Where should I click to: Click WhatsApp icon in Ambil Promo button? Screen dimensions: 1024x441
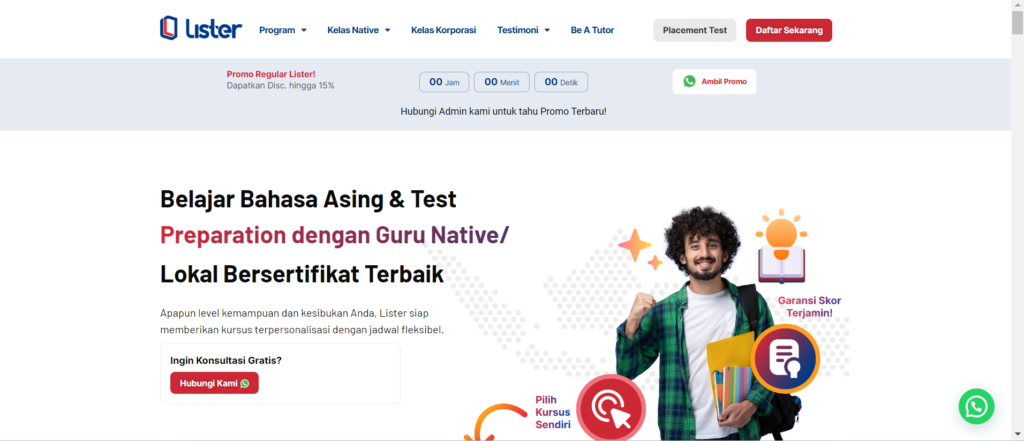(x=689, y=82)
